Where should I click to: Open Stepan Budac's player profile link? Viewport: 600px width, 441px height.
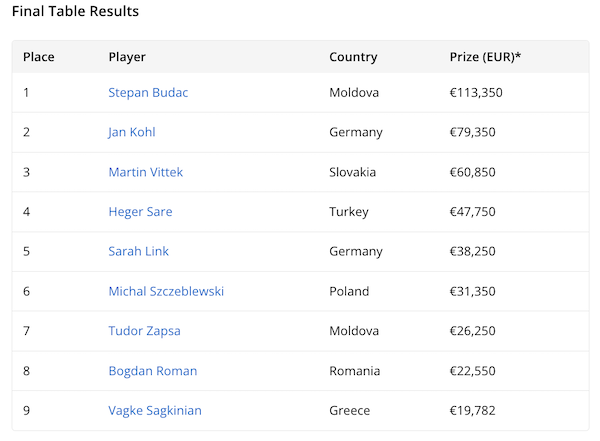pos(148,93)
